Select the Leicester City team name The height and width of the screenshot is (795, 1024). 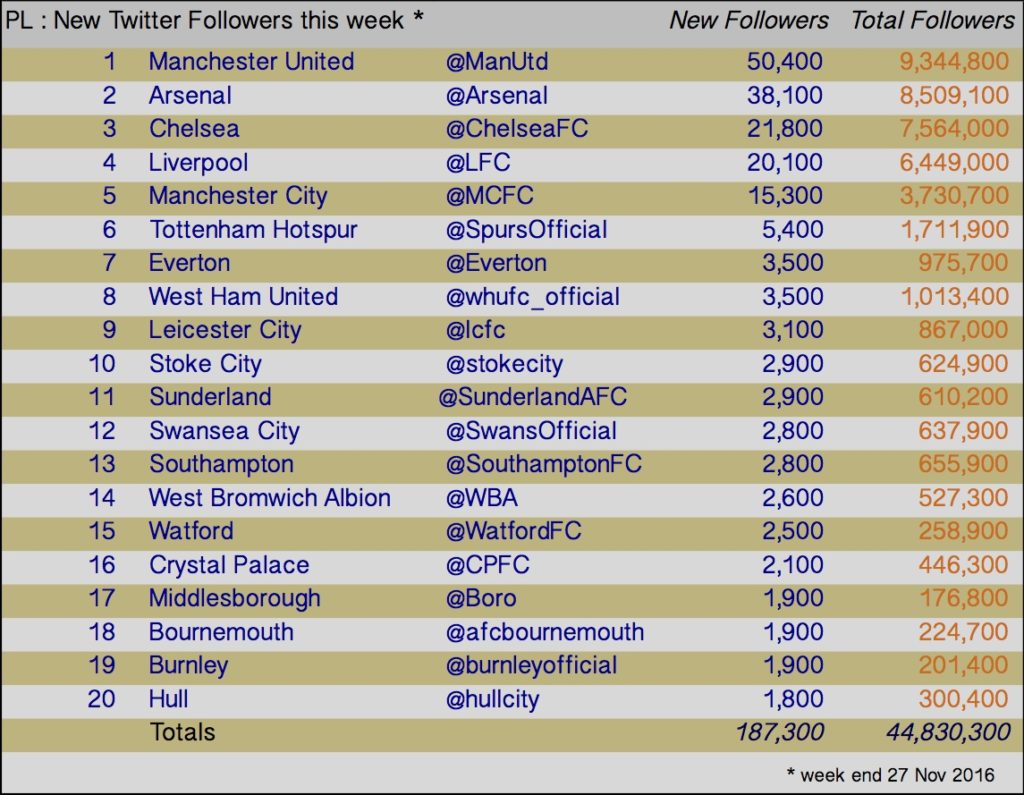pyautogui.click(x=225, y=330)
